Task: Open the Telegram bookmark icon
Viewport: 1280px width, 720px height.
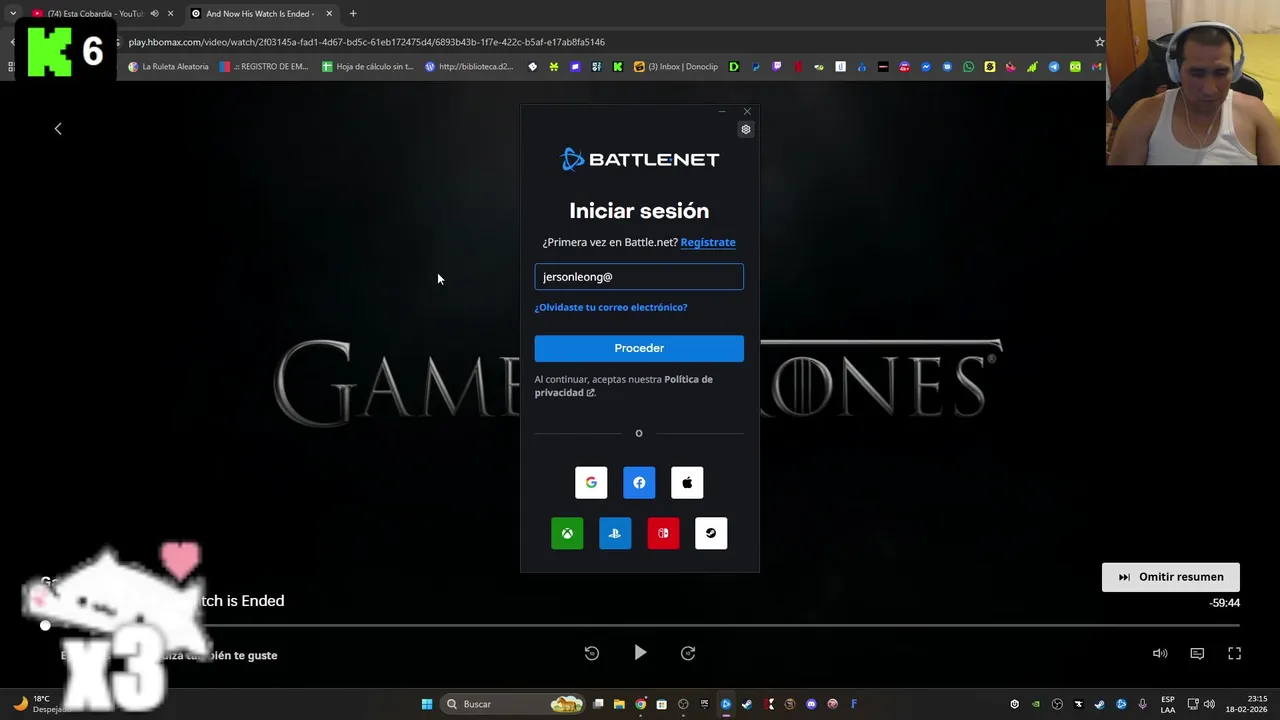Action: point(1054,67)
